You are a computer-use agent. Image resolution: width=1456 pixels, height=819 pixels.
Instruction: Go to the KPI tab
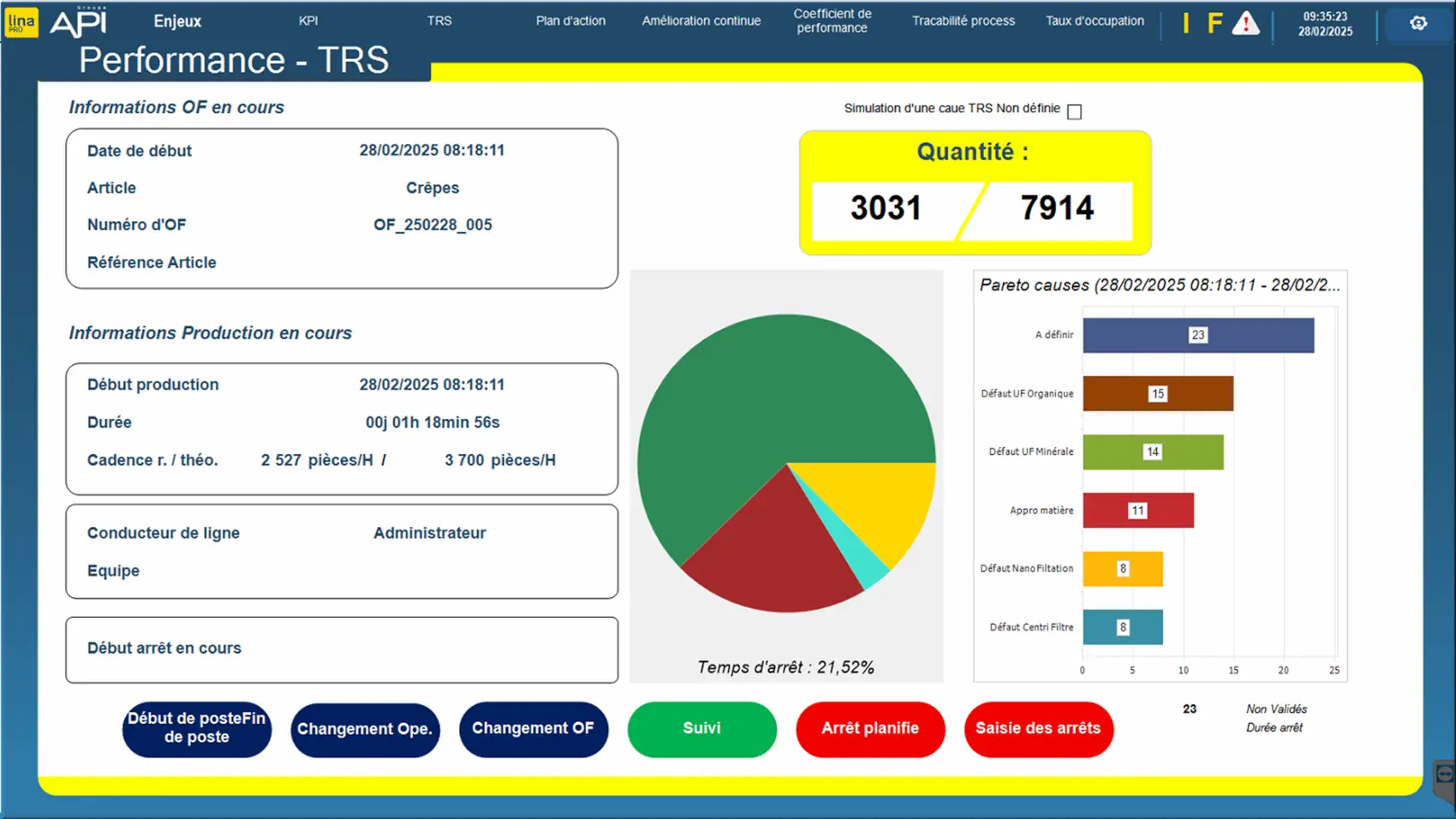tap(308, 21)
